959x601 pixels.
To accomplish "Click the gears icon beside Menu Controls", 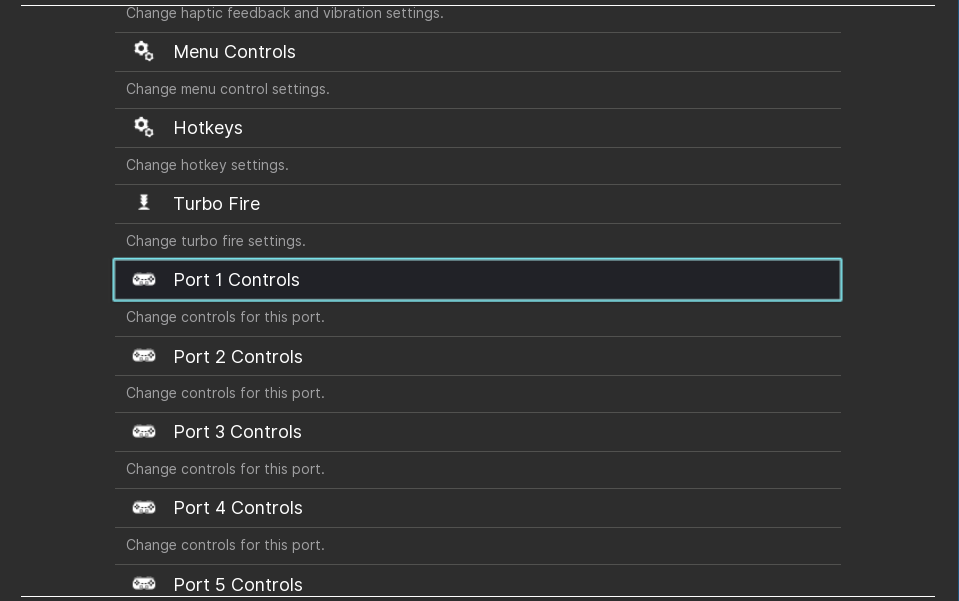I will 144,51.
